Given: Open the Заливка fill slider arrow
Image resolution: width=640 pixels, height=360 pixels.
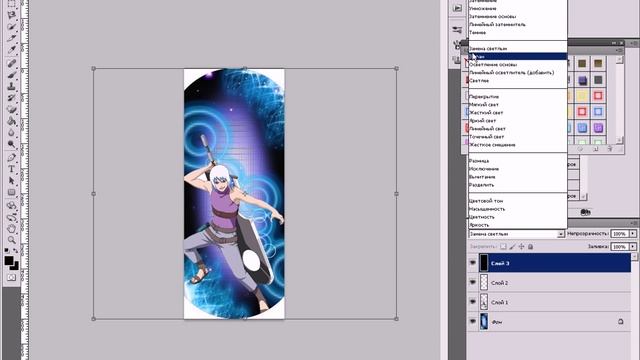Looking at the screenshot, I should pos(633,247).
